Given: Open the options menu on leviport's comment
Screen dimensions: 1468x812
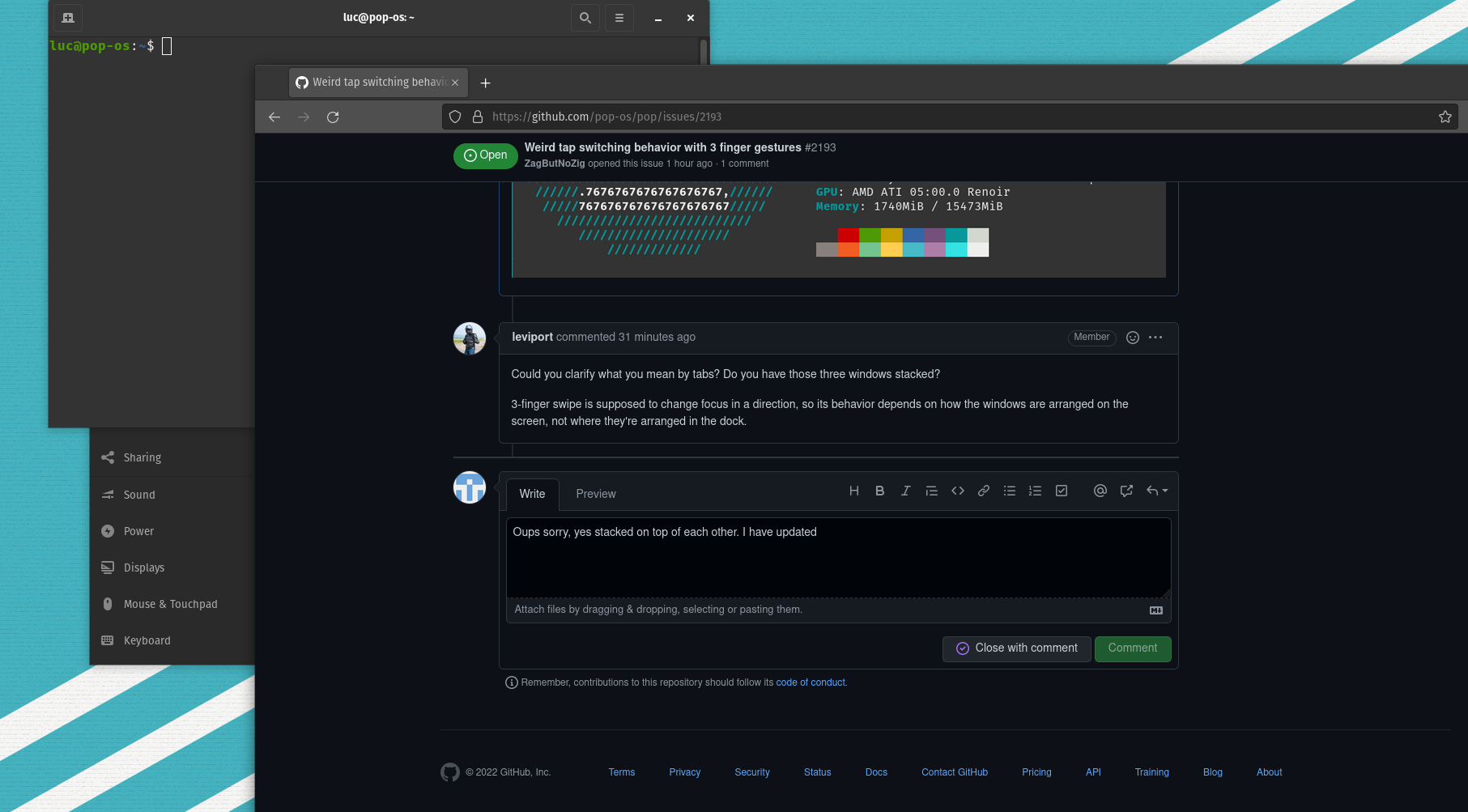Looking at the screenshot, I should click(x=1155, y=338).
